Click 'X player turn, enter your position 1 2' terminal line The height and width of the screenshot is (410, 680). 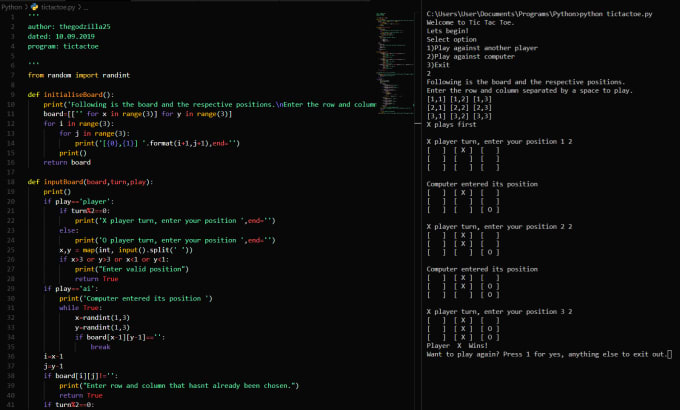coord(499,141)
